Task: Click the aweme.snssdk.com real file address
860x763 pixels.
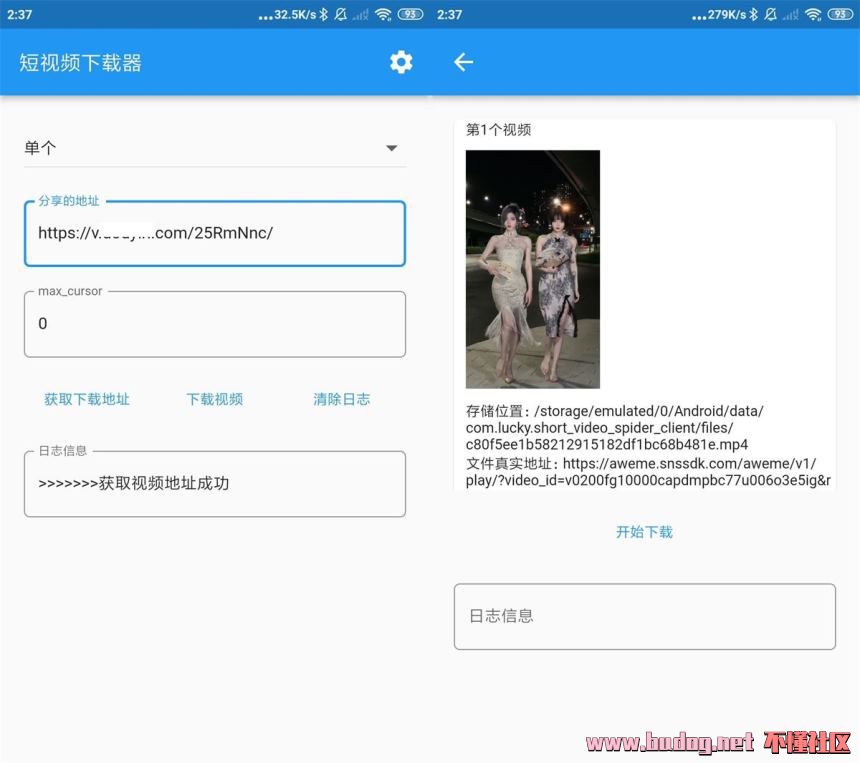Action: (x=648, y=472)
